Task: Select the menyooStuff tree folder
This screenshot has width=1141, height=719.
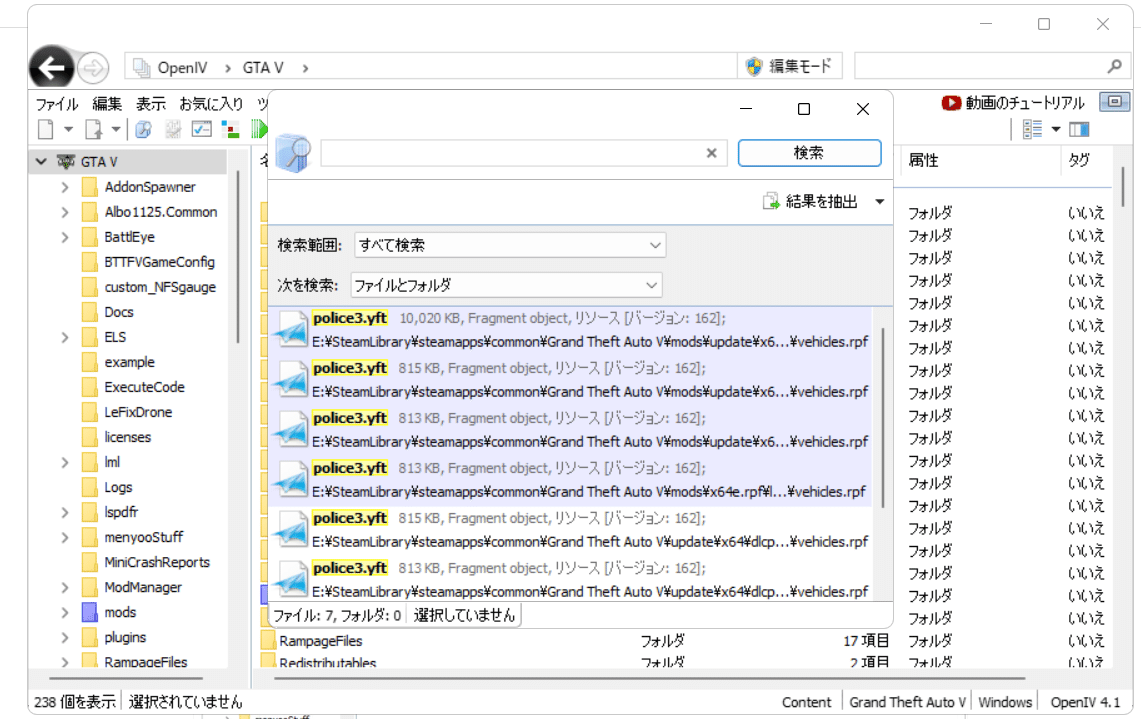Action: pos(143,537)
